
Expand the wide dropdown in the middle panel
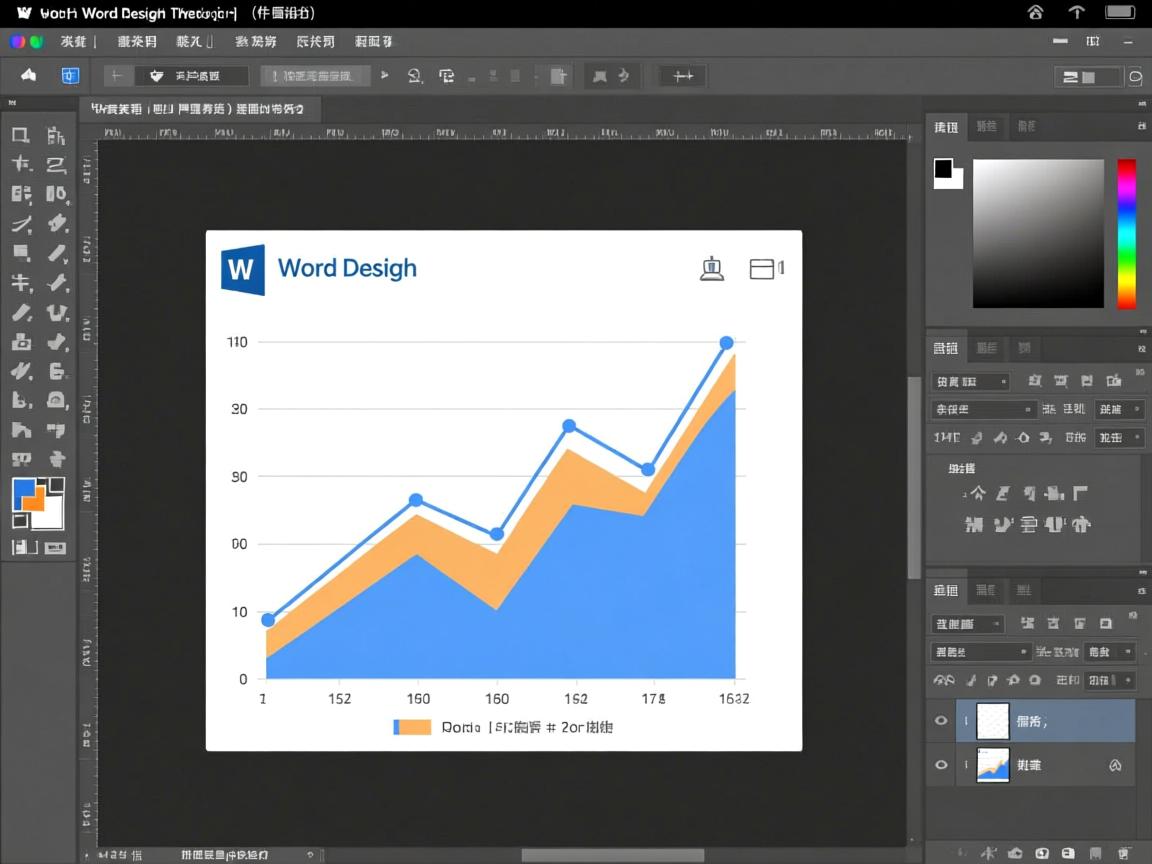pyautogui.click(x=984, y=409)
